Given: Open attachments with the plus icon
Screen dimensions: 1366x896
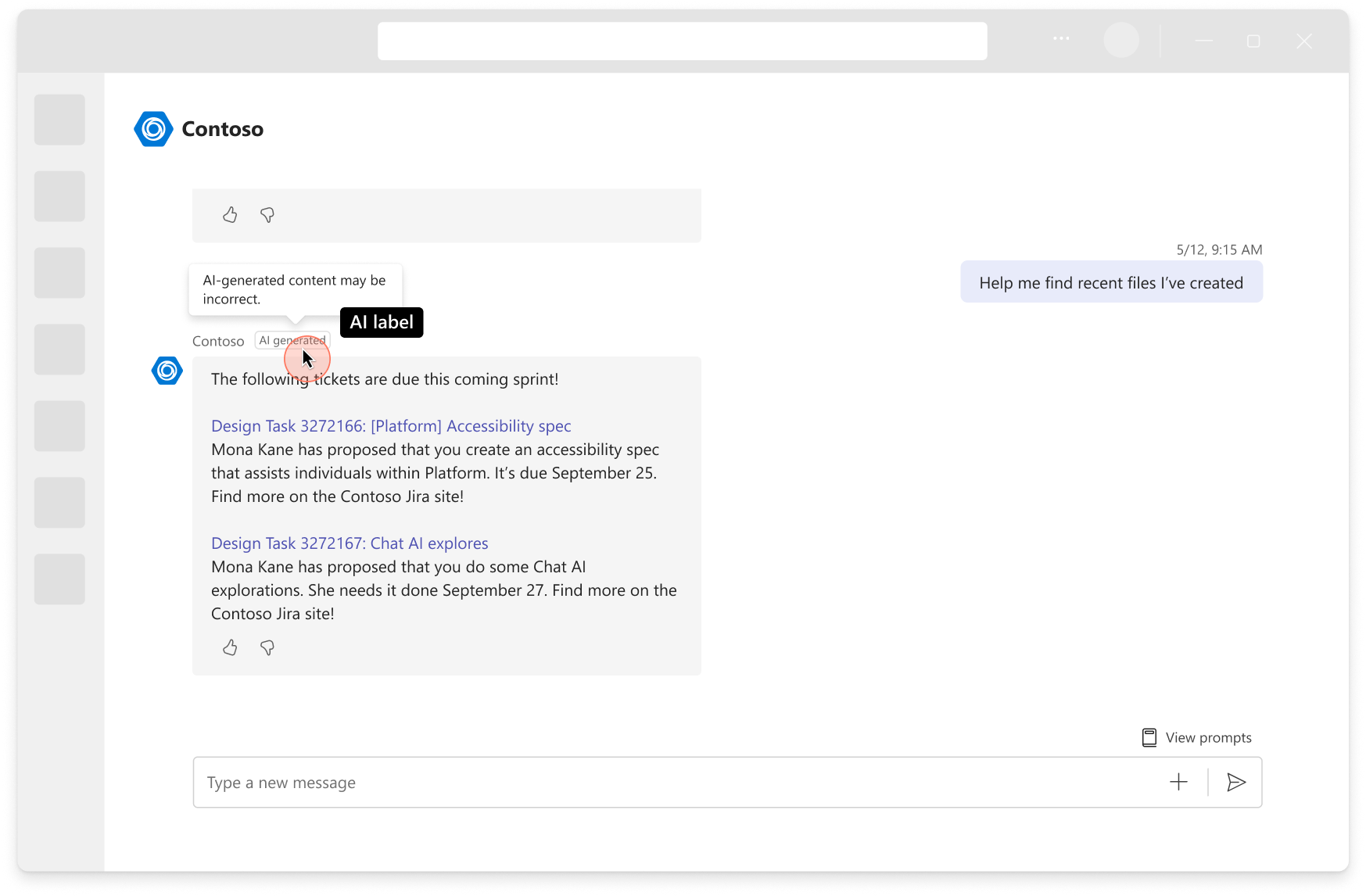Looking at the screenshot, I should [1178, 782].
